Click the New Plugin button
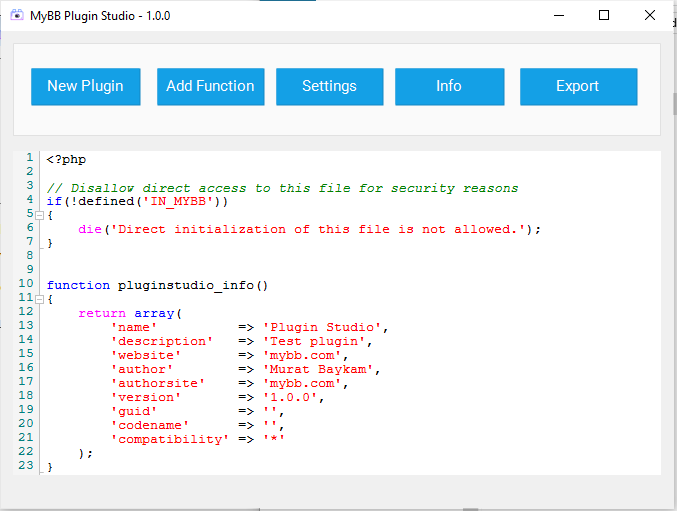 click(85, 86)
